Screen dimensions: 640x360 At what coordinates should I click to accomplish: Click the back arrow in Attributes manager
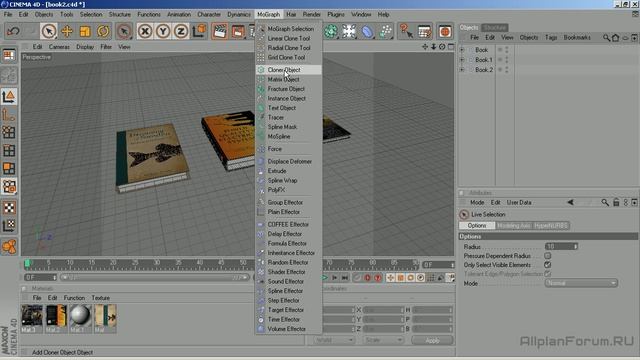(570, 202)
